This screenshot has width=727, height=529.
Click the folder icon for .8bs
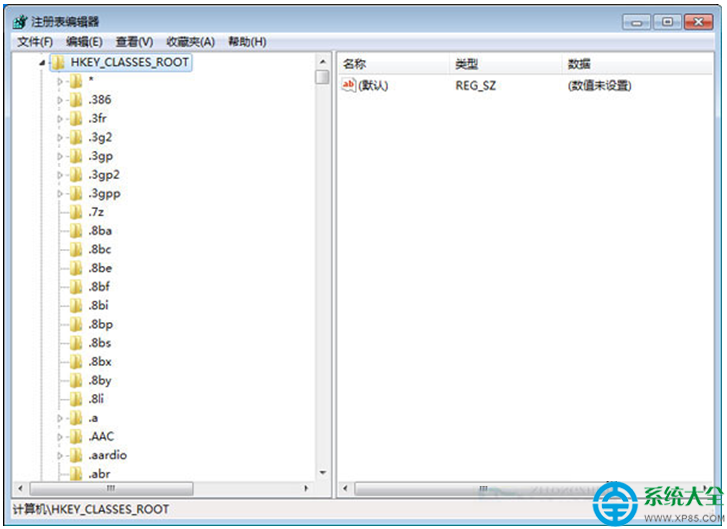coord(76,343)
